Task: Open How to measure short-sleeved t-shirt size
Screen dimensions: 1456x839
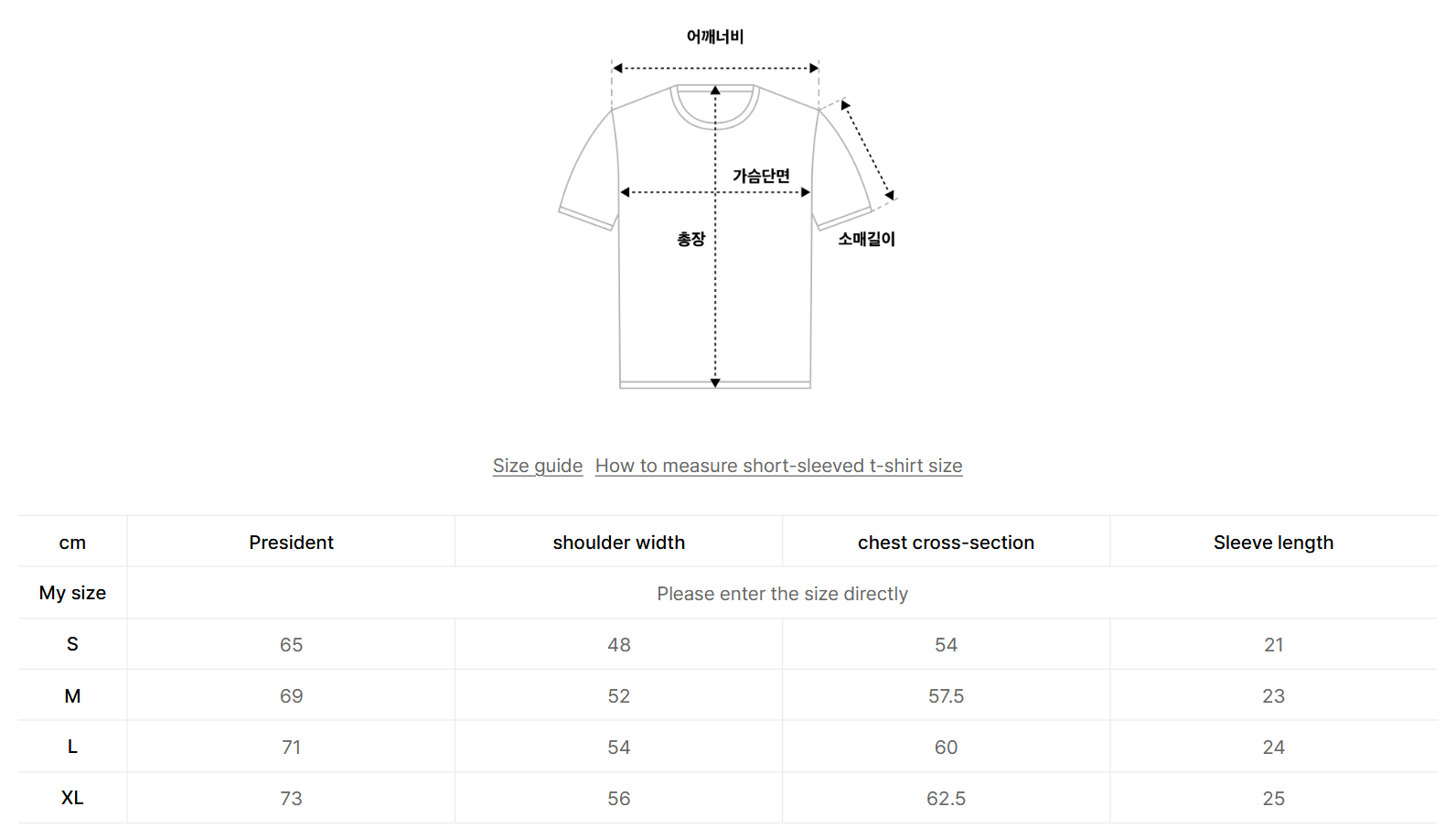Action: tap(778, 466)
